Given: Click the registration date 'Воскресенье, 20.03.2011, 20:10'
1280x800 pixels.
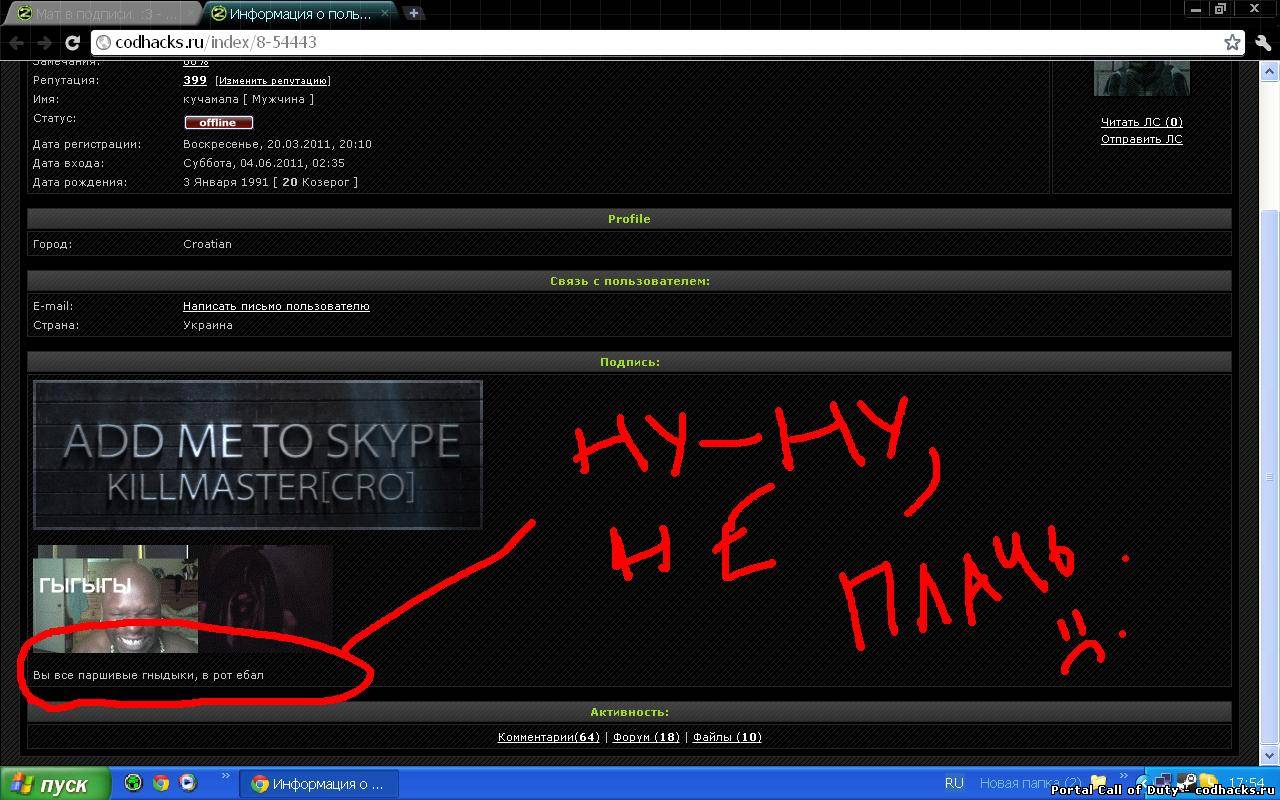Looking at the screenshot, I should pos(277,144).
